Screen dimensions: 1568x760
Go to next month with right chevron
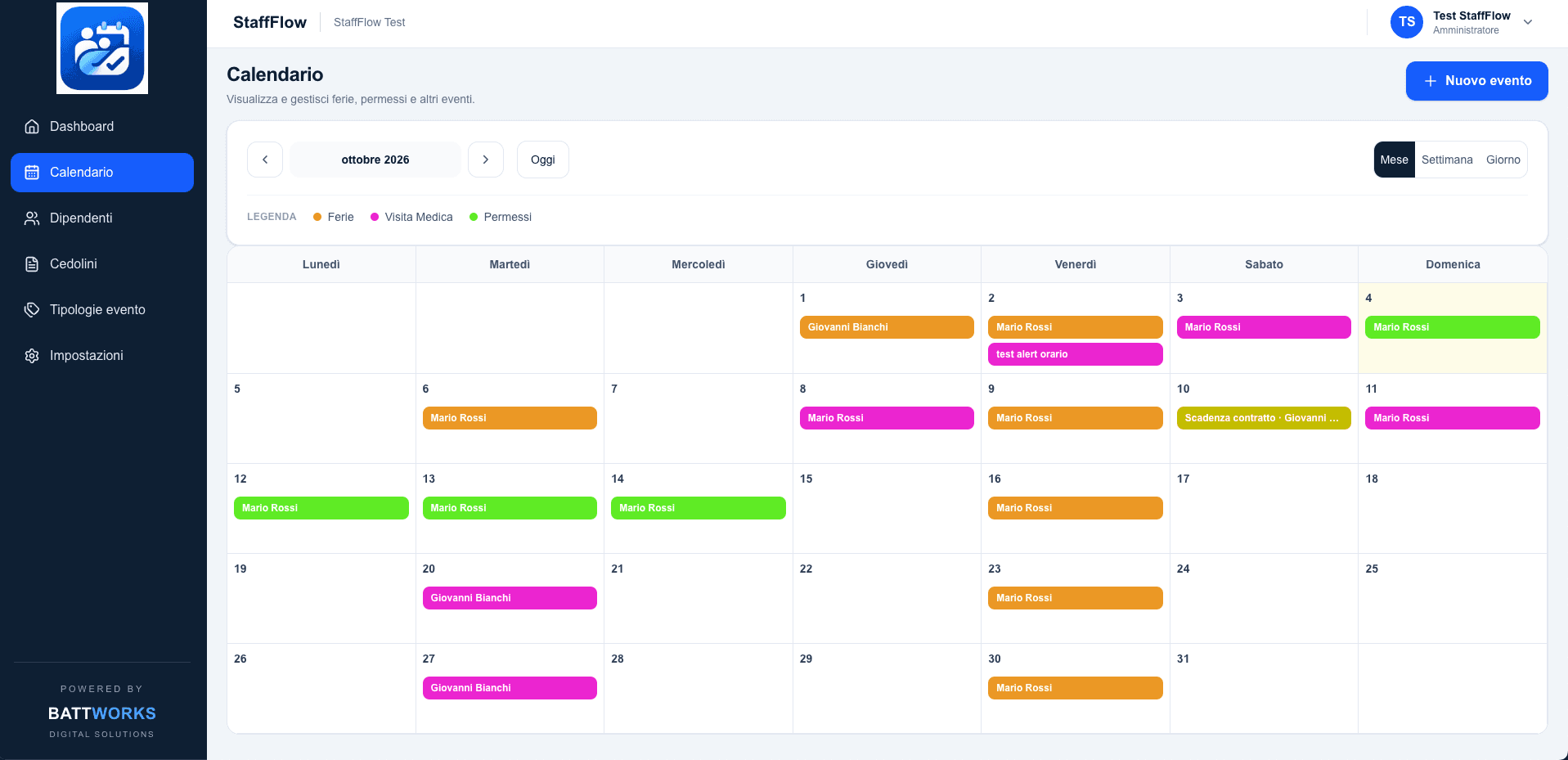click(x=486, y=160)
